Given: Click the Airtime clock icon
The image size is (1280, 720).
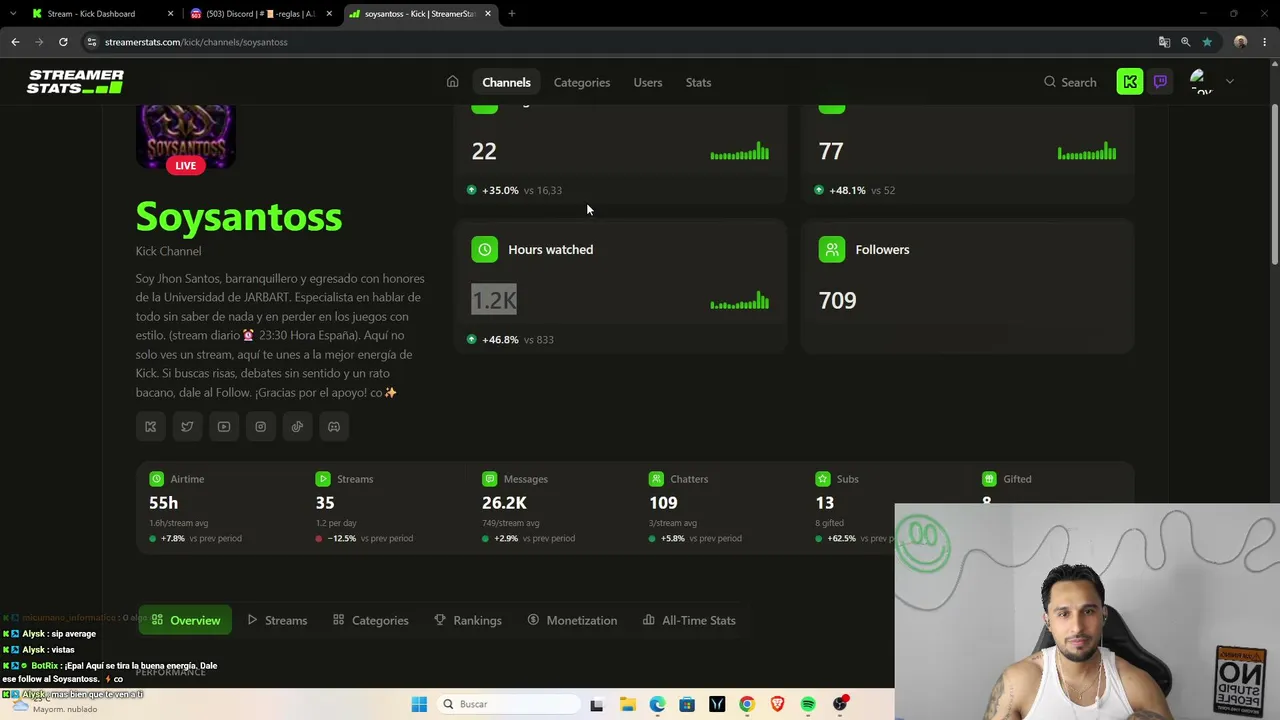Looking at the screenshot, I should [x=156, y=479].
